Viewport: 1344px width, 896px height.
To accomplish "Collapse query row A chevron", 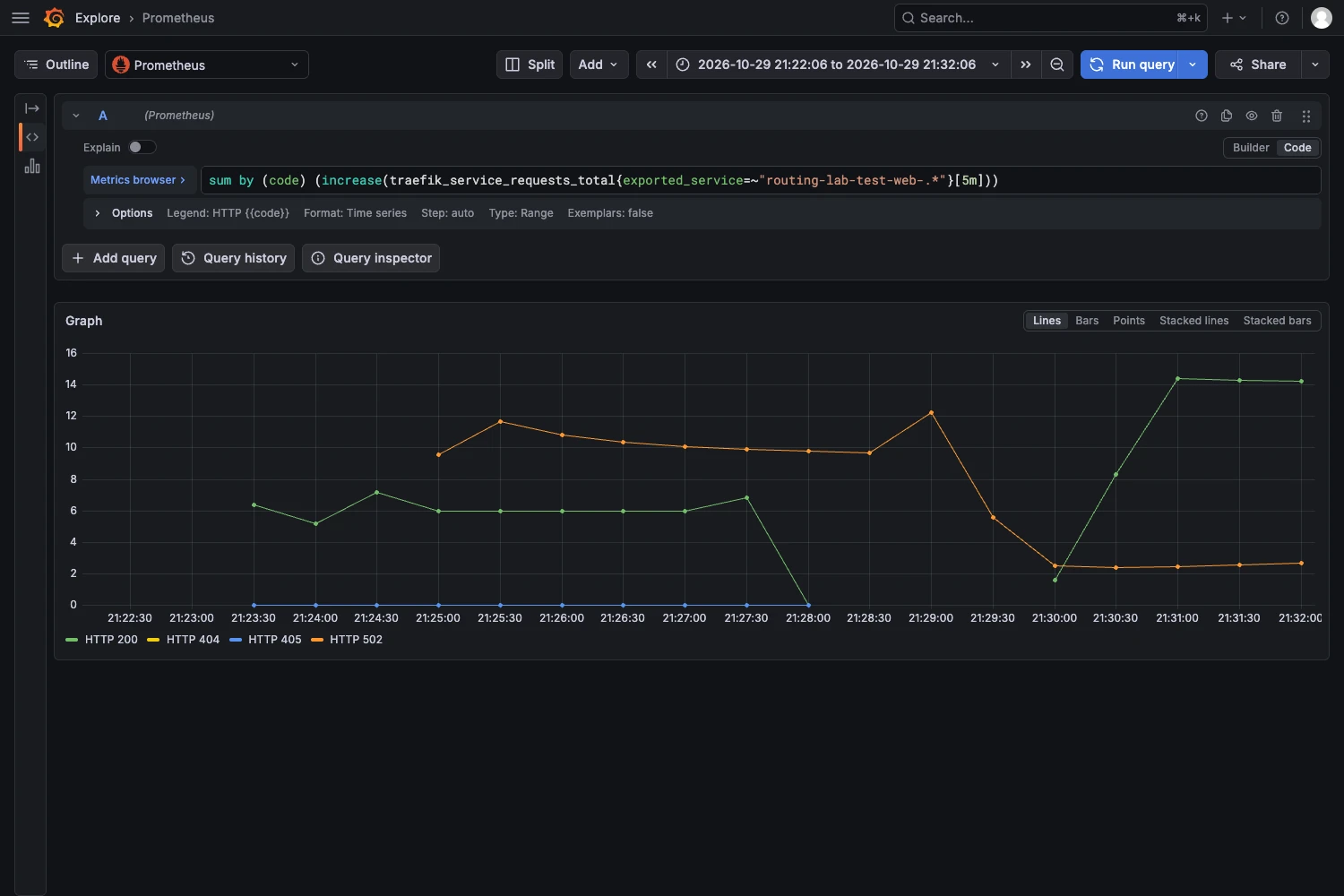I will pos(76,116).
